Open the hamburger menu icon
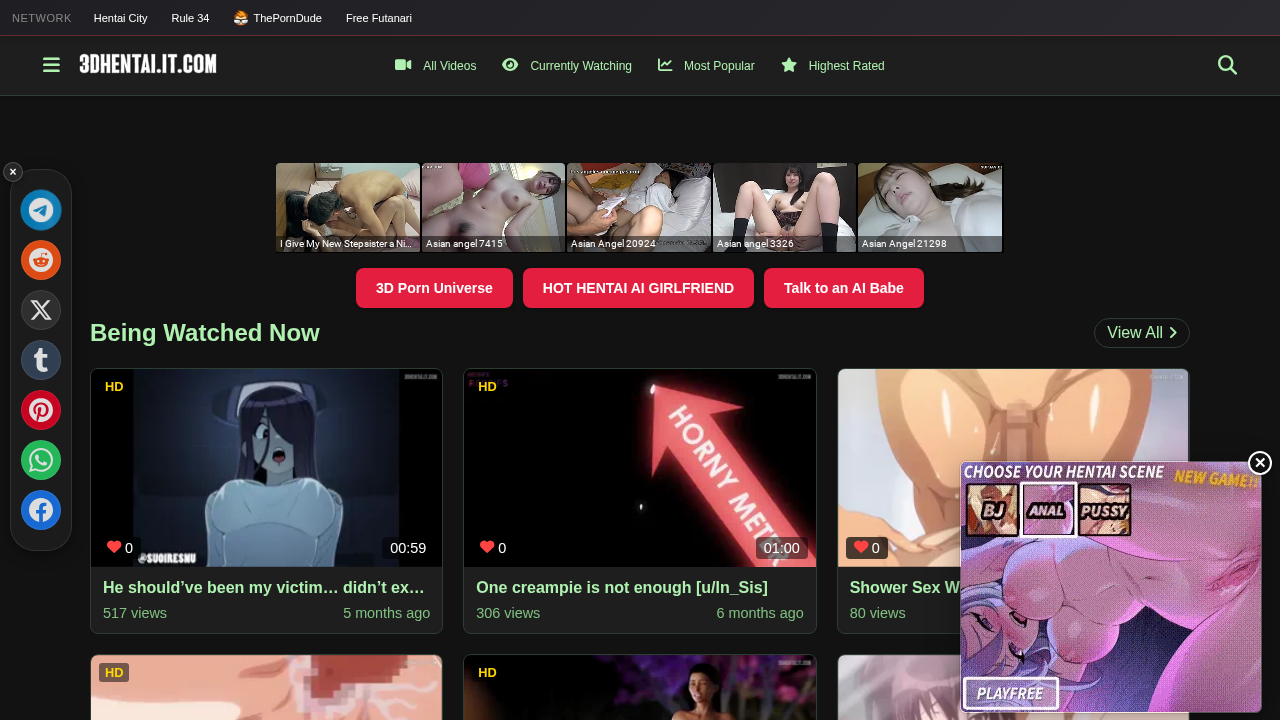 pos(51,65)
